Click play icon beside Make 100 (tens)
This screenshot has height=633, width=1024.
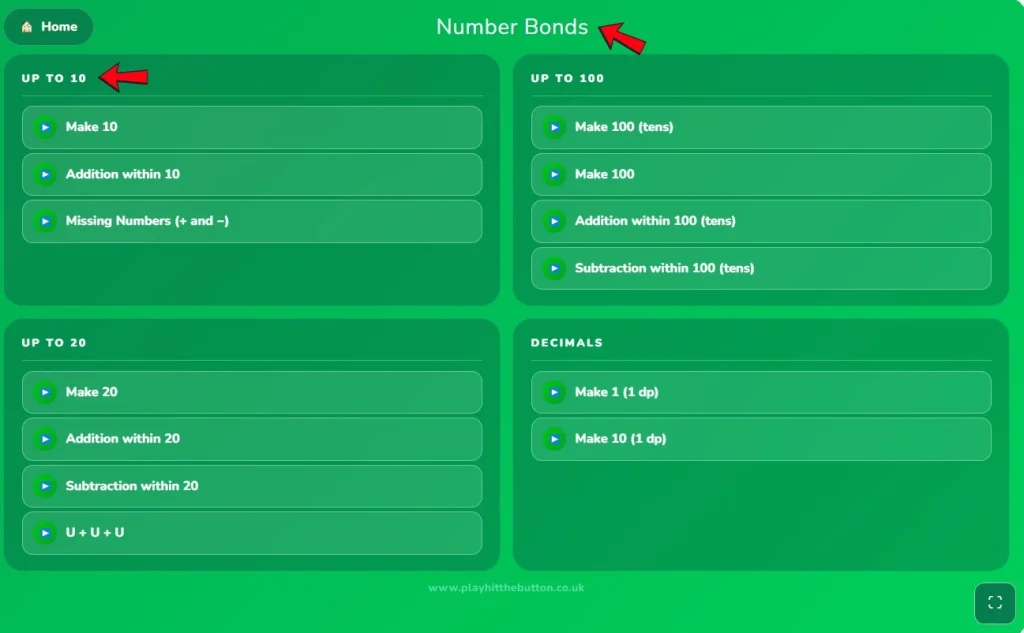(554, 127)
